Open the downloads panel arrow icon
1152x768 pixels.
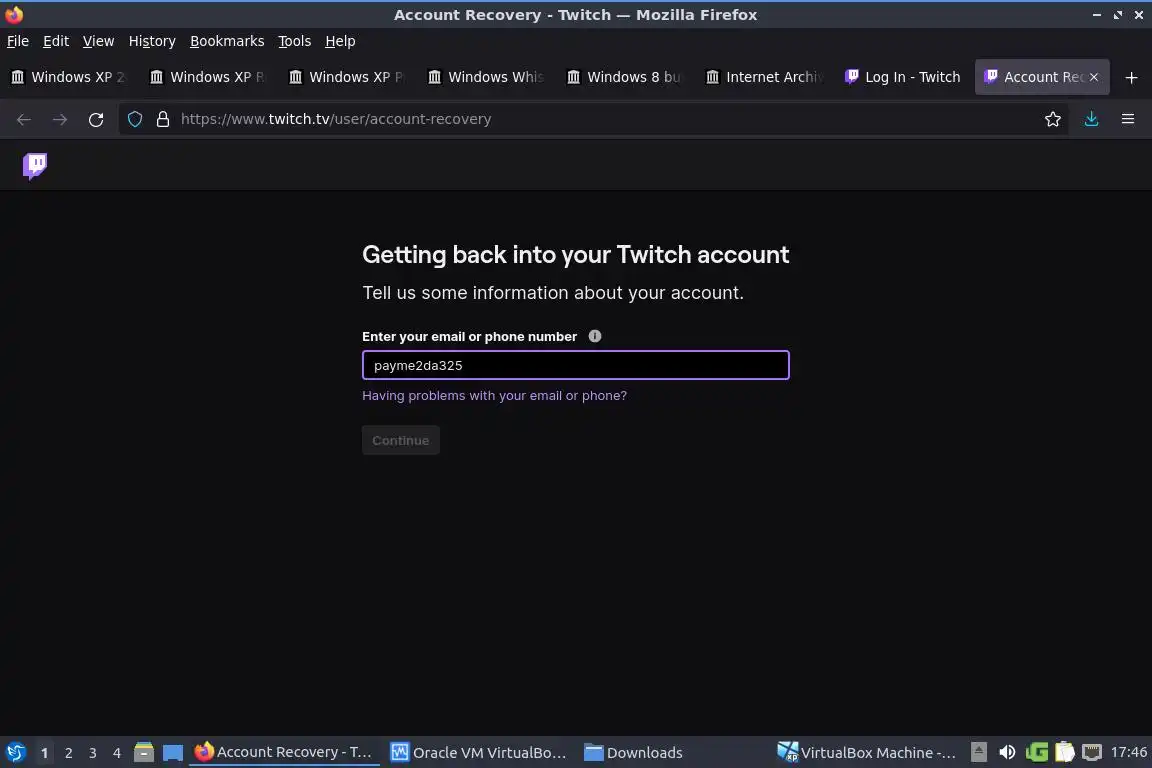point(1091,119)
